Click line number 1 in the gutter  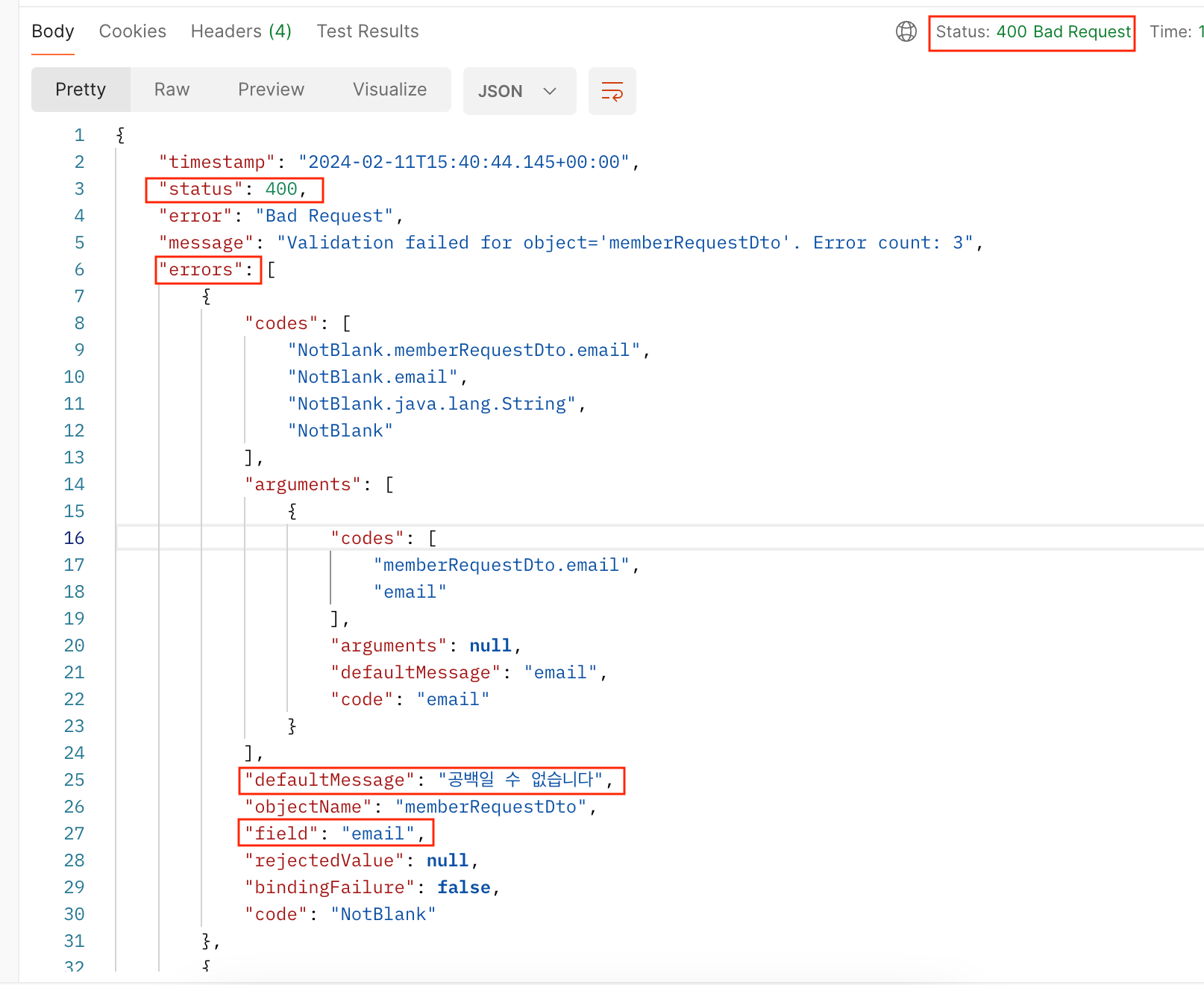[79, 135]
